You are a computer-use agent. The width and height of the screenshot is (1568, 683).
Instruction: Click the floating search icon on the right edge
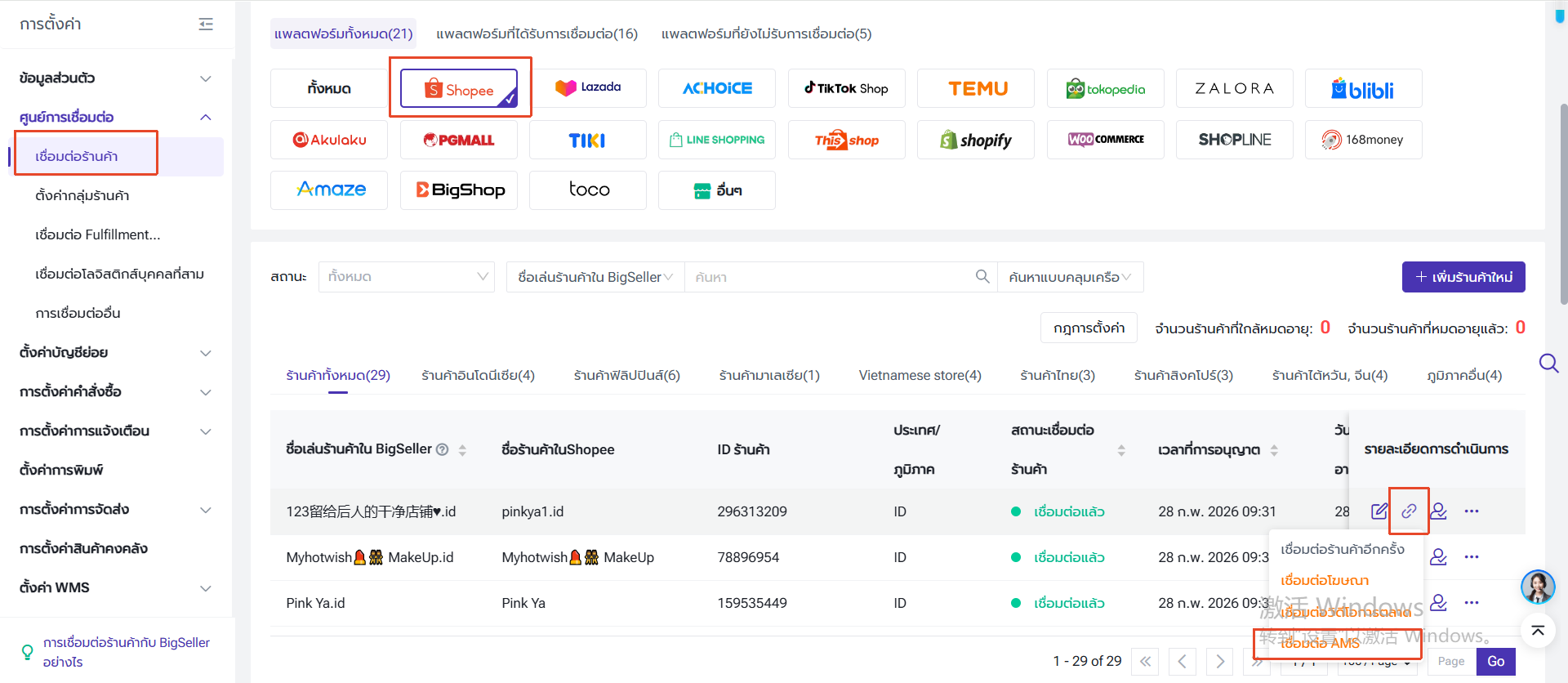coord(1548,363)
